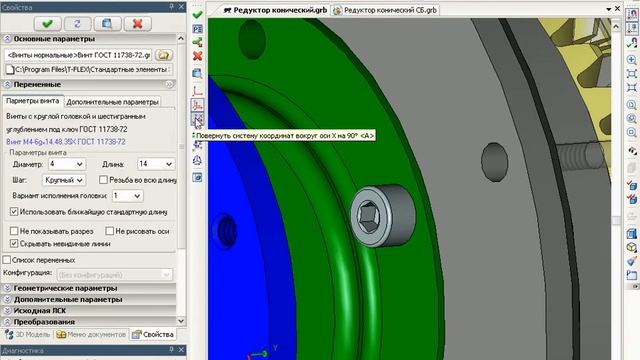Switch to the Дополнительные параметры tab

point(112,102)
